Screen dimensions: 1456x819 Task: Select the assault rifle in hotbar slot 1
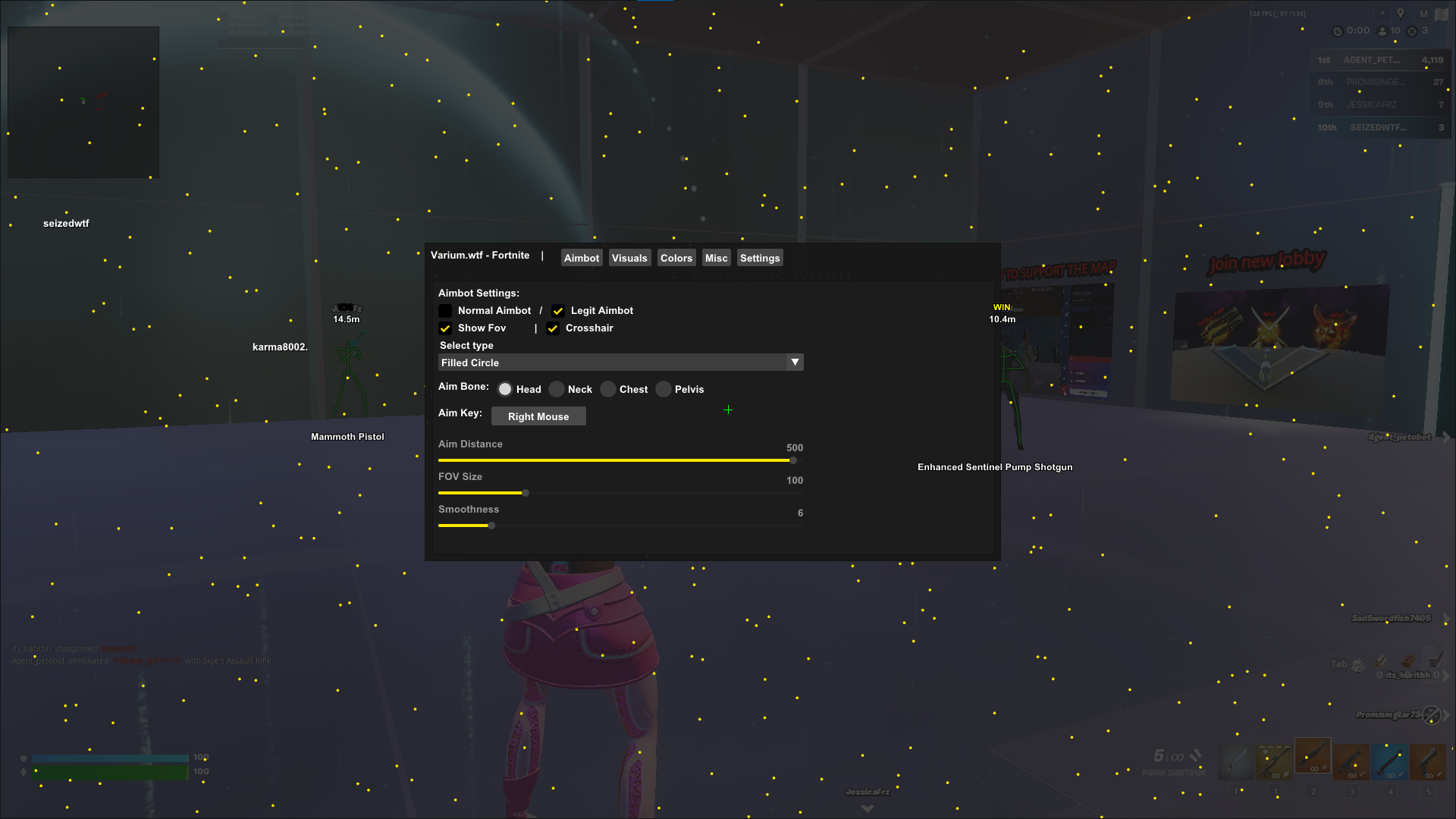(x=1275, y=762)
